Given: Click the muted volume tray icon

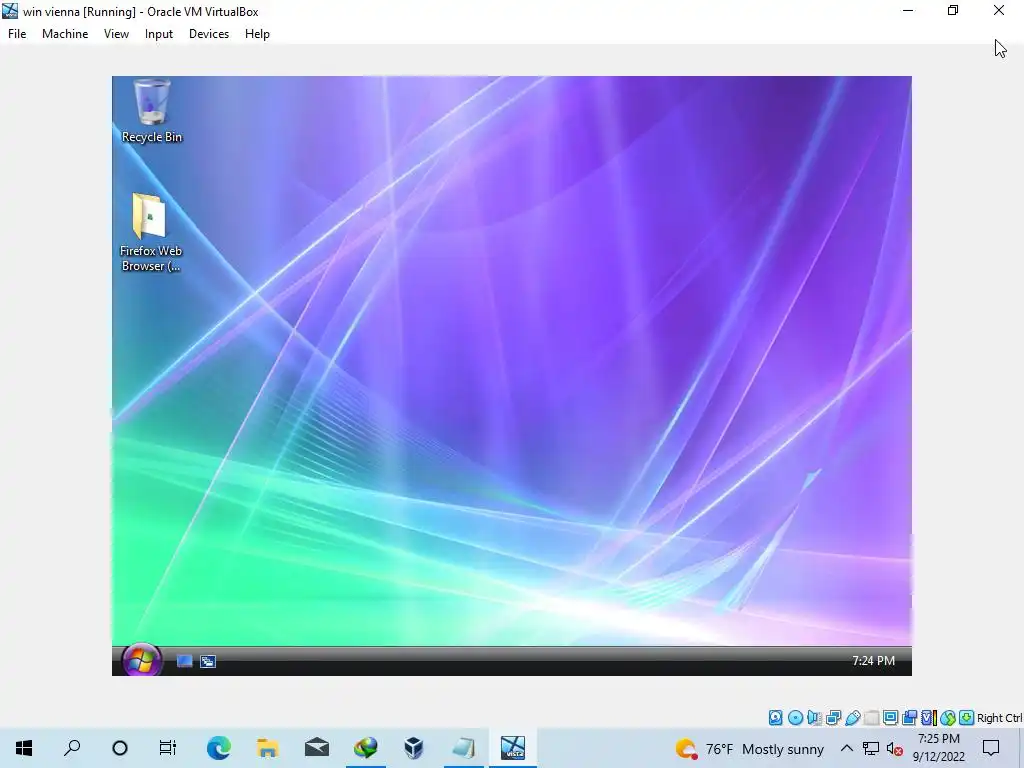Looking at the screenshot, I should point(895,748).
